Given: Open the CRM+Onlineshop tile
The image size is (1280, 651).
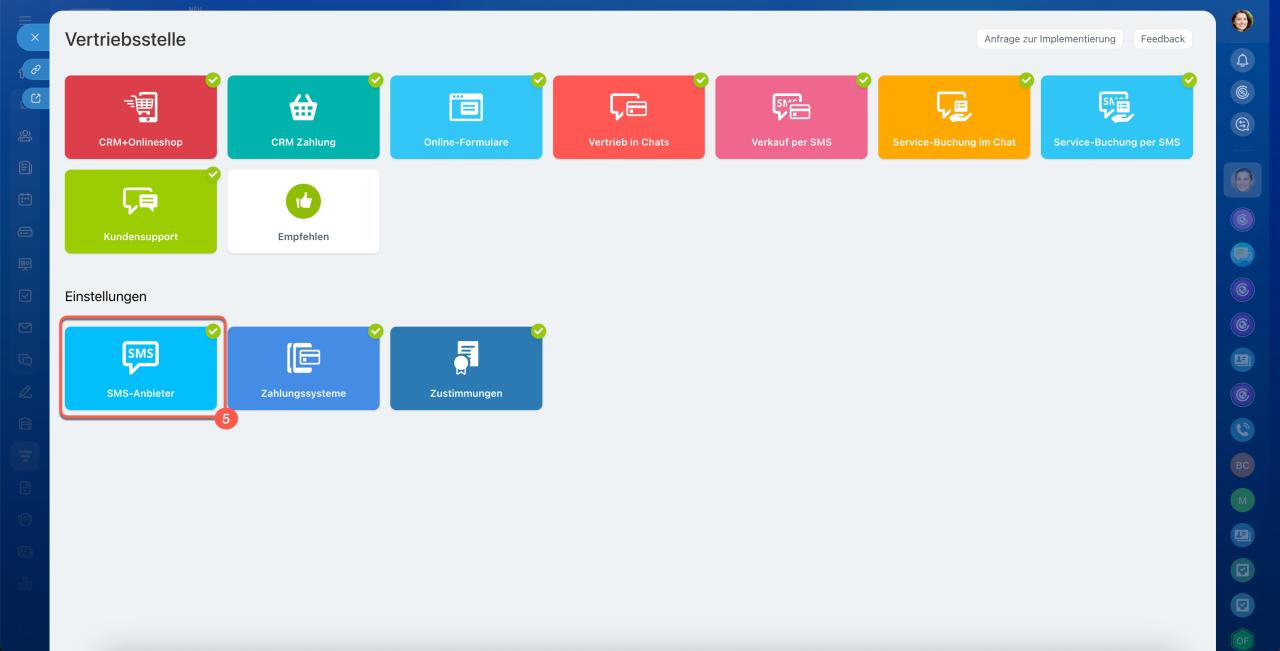Looking at the screenshot, I should click(x=141, y=117).
